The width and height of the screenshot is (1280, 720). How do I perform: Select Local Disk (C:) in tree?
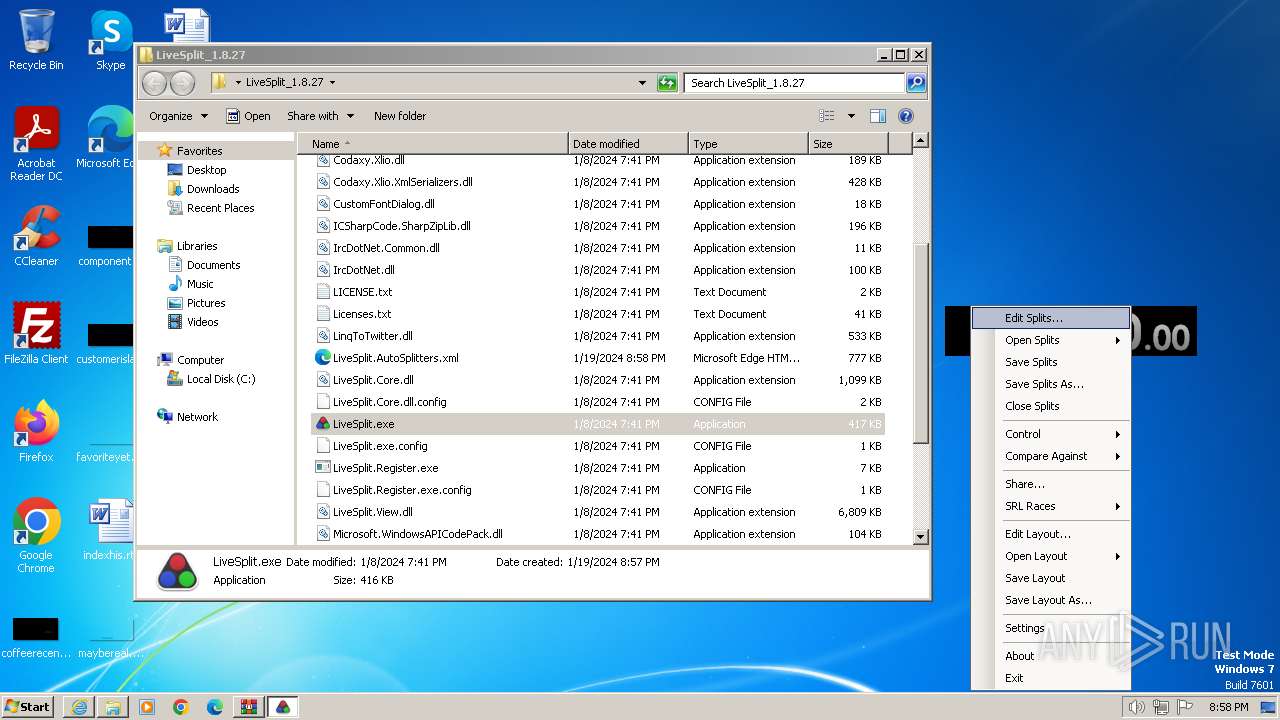pyautogui.click(x=220, y=379)
